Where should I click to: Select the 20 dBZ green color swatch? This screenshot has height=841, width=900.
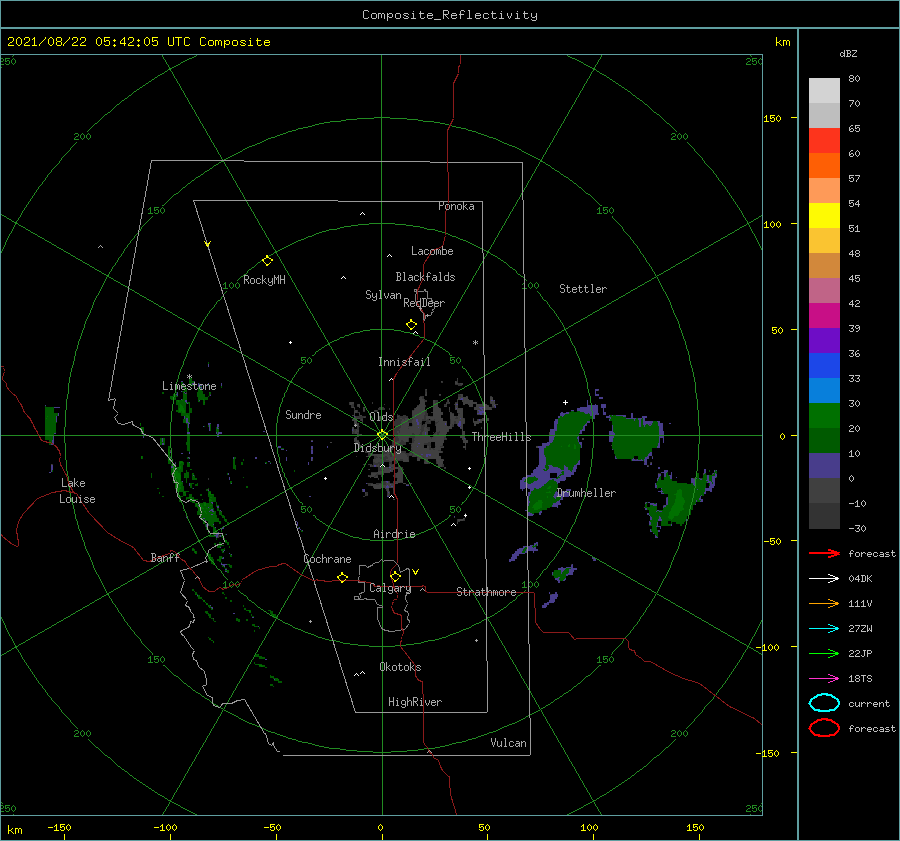(824, 416)
